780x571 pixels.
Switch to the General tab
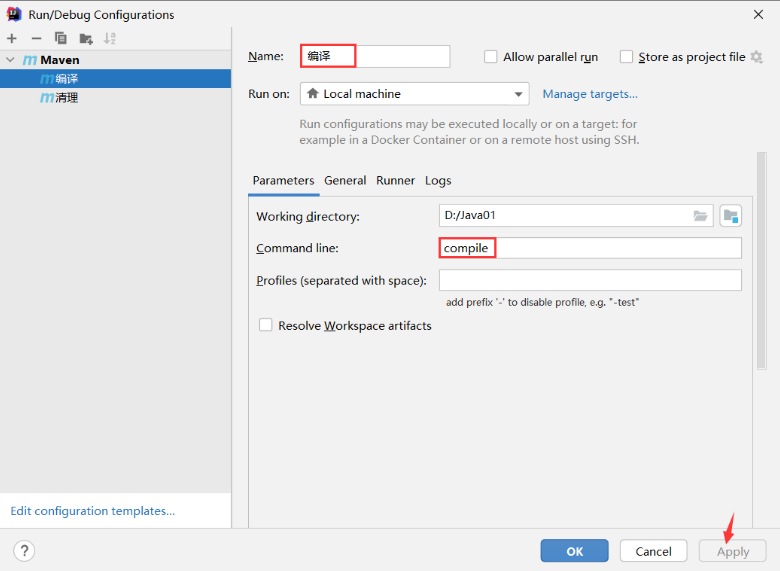coord(345,180)
